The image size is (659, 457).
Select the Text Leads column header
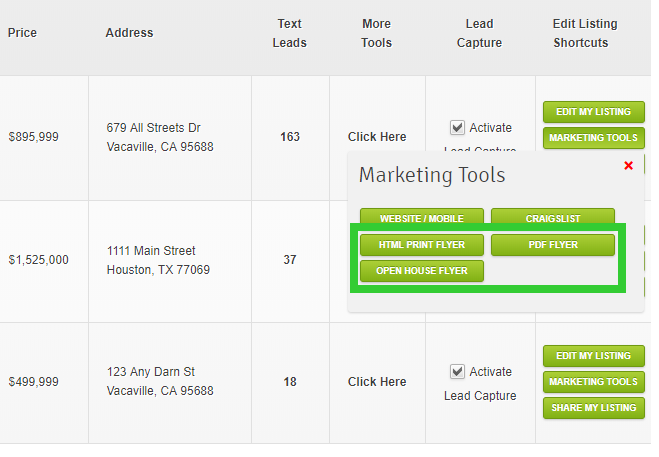(290, 33)
